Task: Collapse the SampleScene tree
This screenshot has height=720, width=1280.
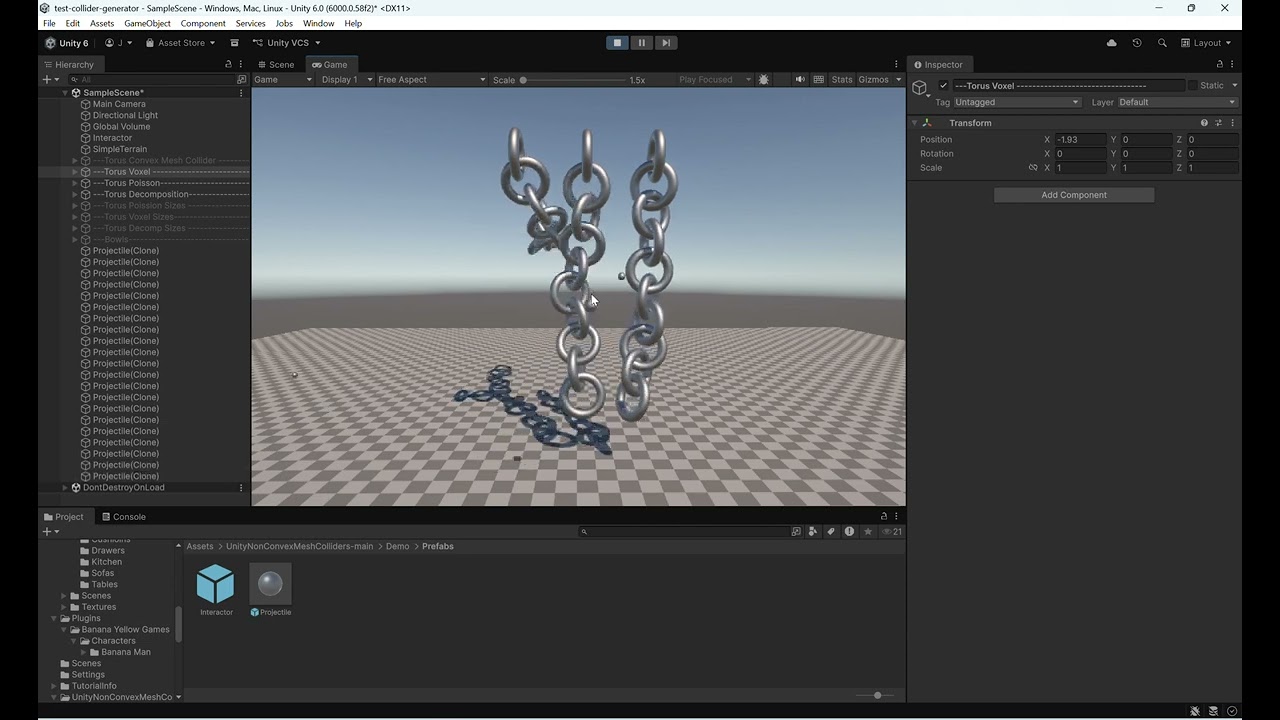Action: (65, 93)
